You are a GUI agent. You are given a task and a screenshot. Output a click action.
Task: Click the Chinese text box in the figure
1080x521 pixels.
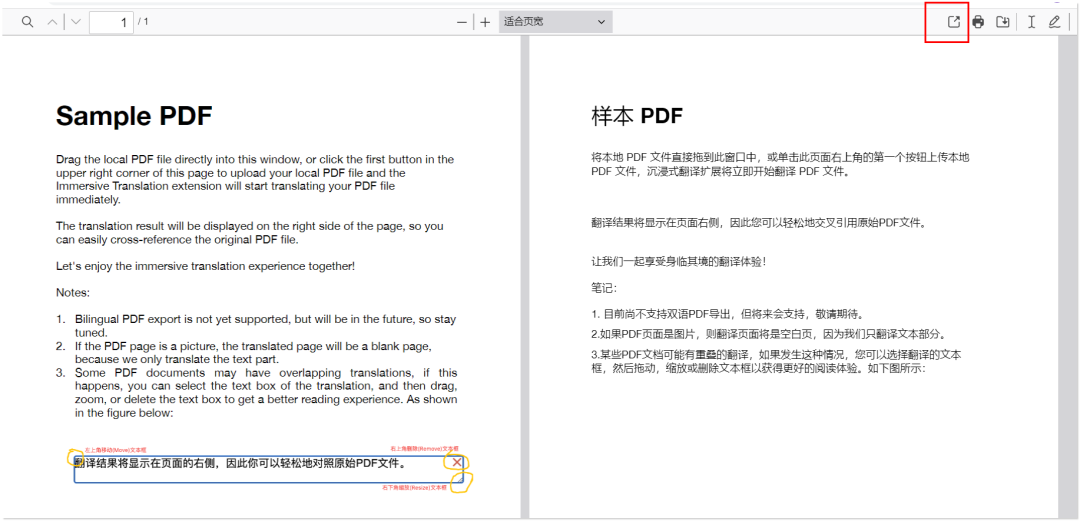point(269,469)
